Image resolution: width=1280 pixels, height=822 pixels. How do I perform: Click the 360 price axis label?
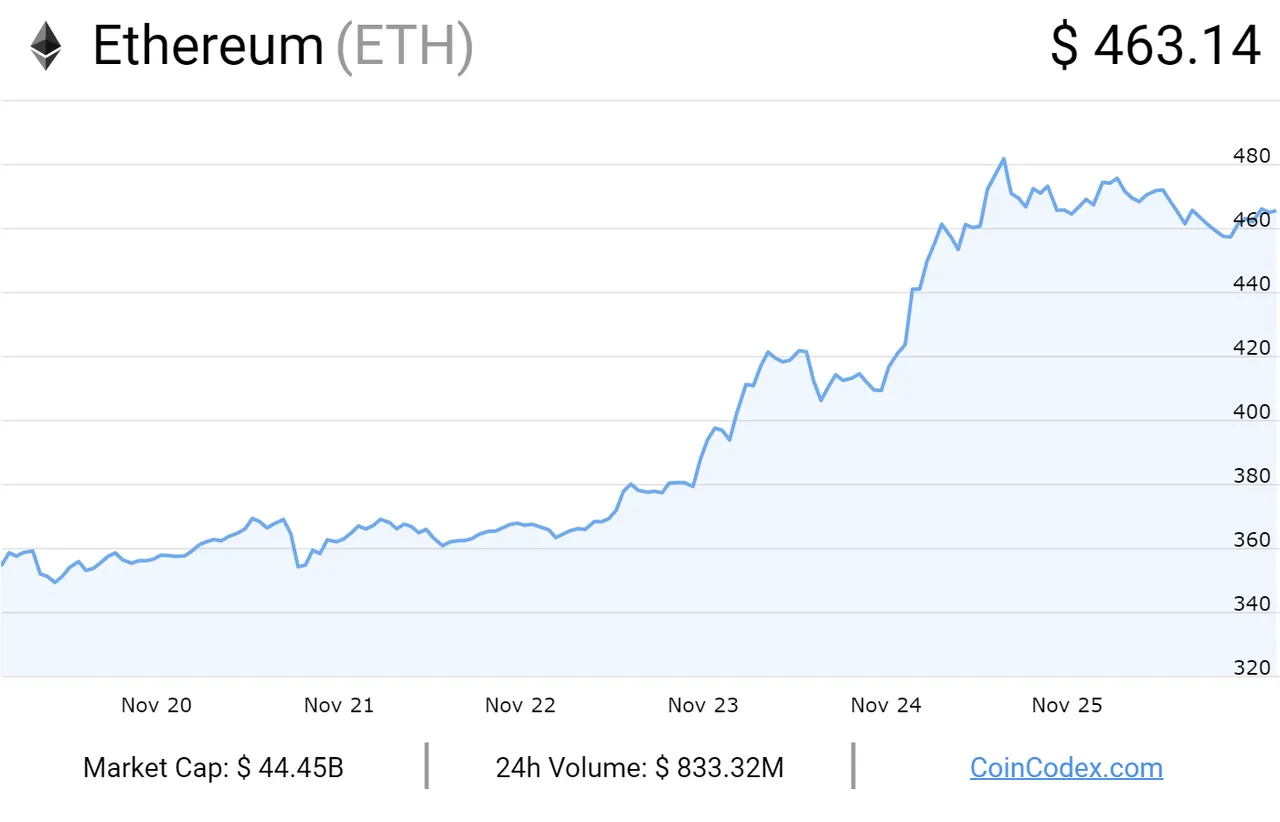[1252, 540]
